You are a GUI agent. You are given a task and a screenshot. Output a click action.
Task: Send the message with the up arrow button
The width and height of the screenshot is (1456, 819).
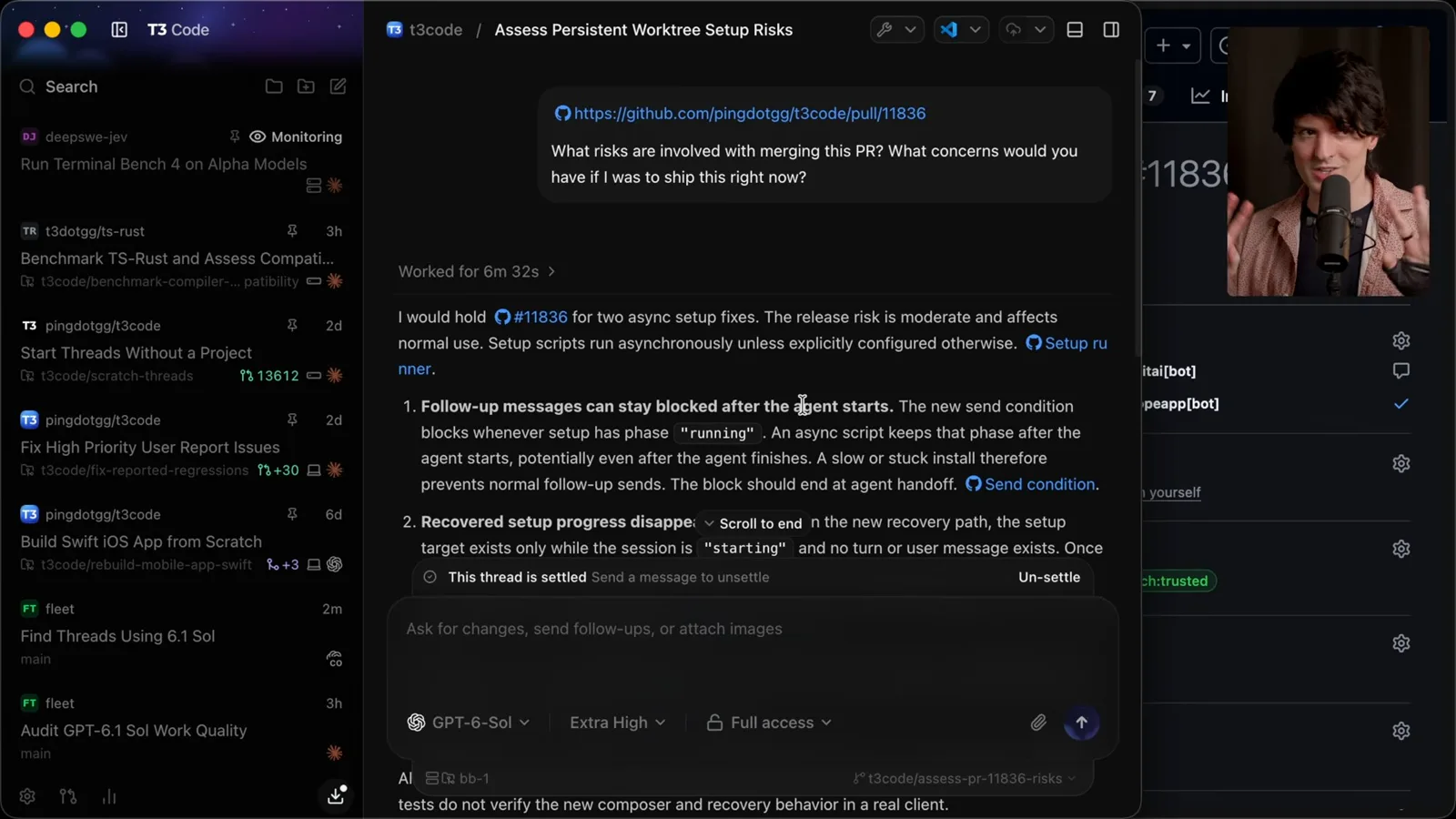(x=1081, y=723)
